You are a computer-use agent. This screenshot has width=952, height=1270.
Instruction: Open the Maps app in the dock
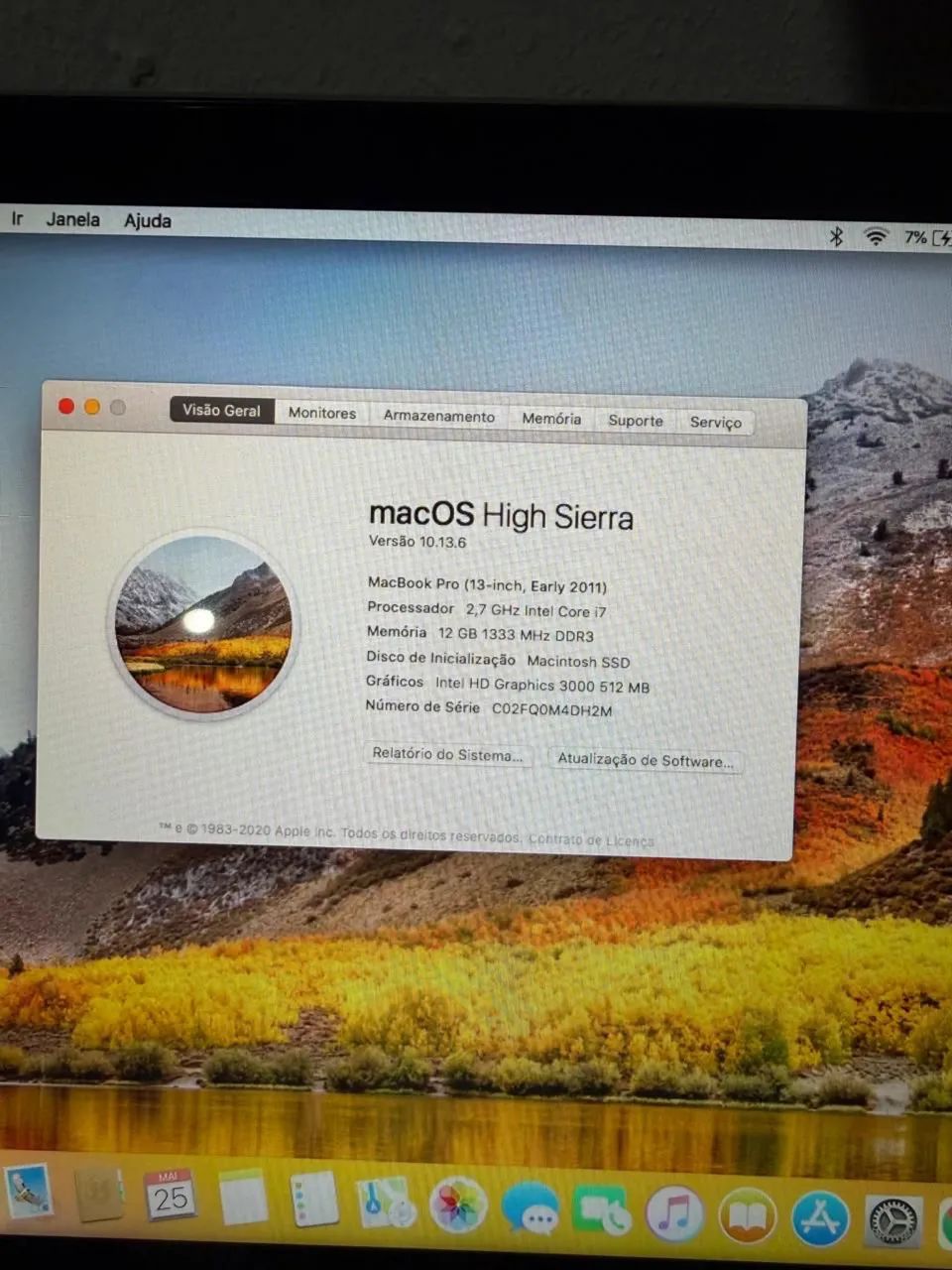coord(386,1203)
